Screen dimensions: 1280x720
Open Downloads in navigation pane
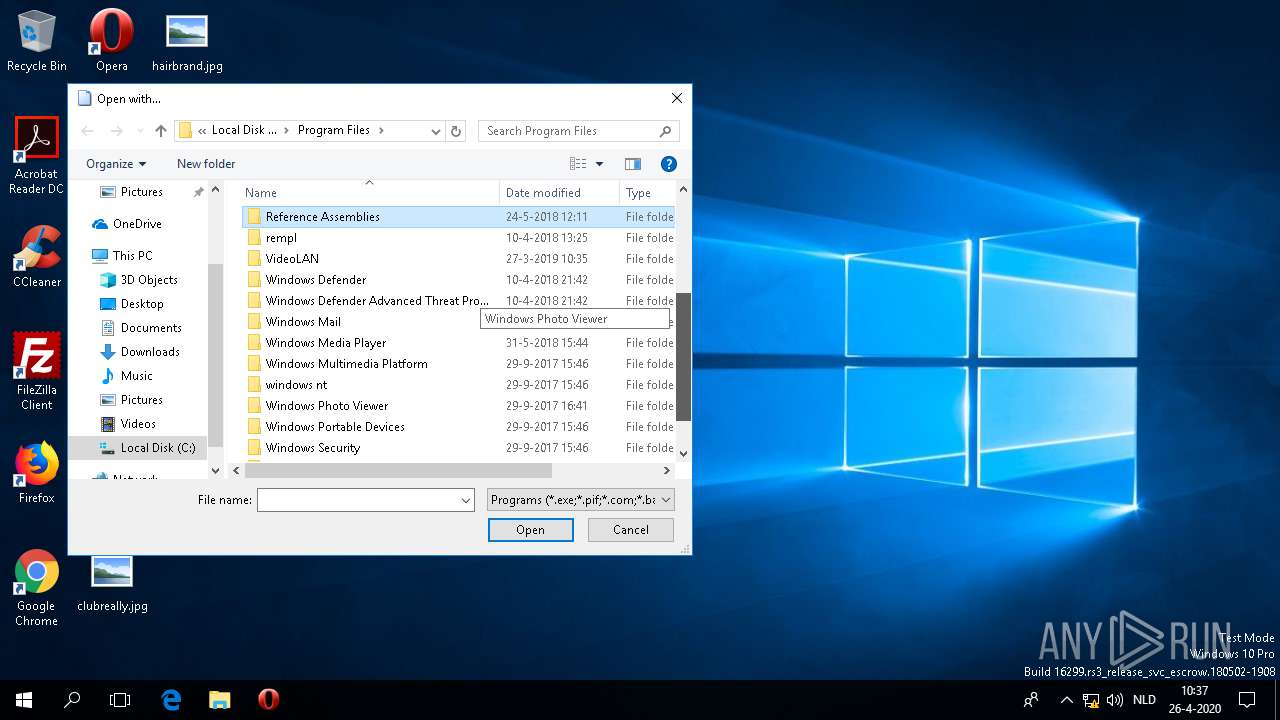[150, 352]
